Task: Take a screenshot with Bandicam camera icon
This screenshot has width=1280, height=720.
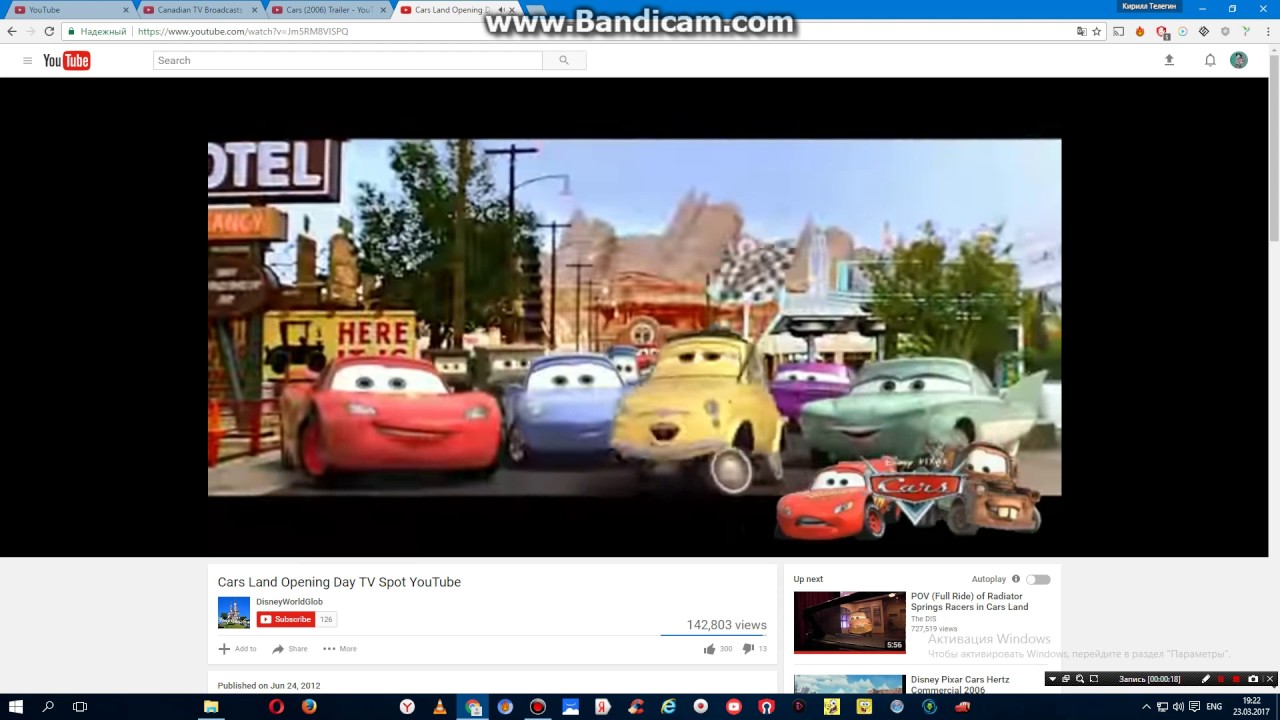Action: tap(1253, 679)
